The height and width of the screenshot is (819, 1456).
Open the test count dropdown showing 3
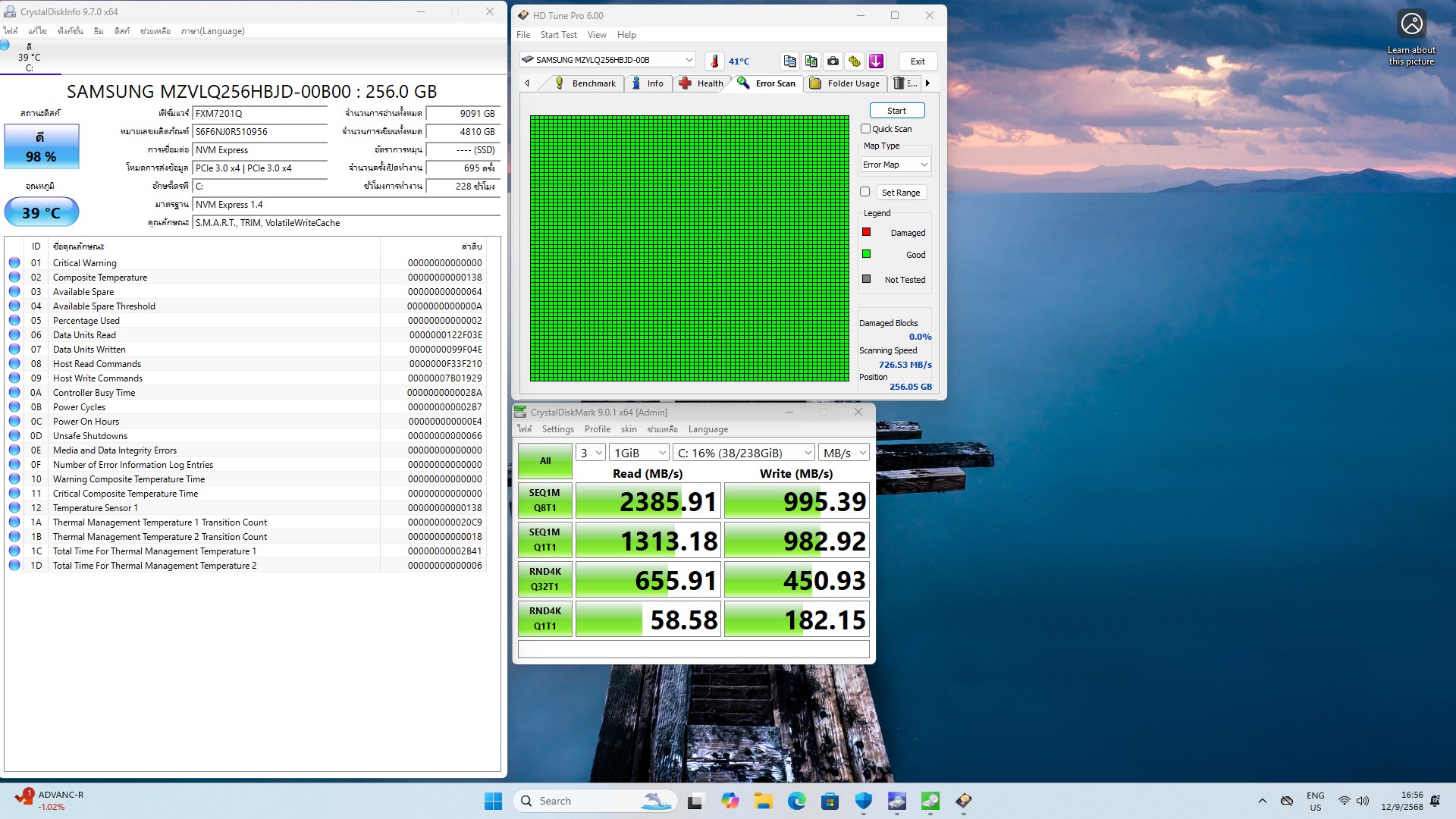(x=591, y=453)
